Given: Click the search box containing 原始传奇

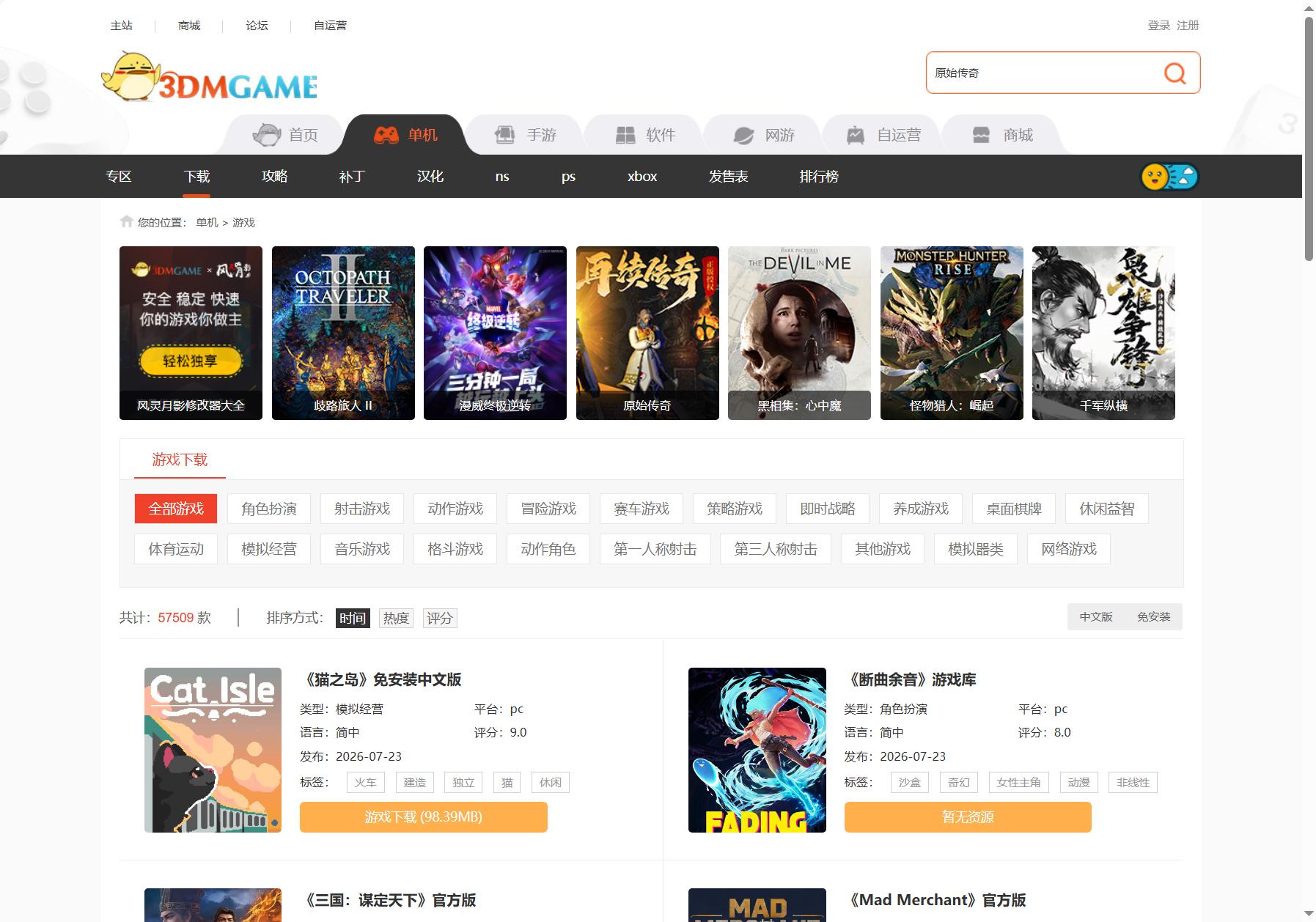Looking at the screenshot, I should [1041, 73].
